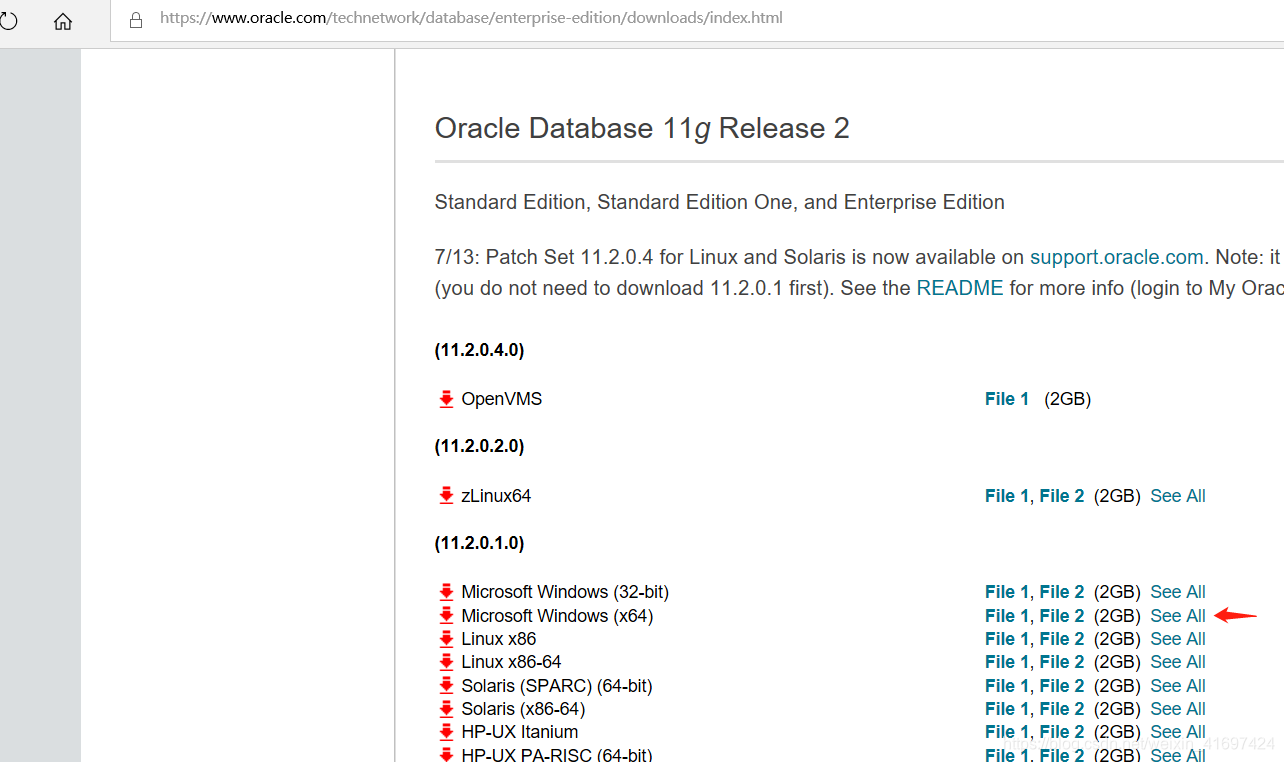The image size is (1284, 762).
Task: Click the (11.2.0.4.0) version label
Action: pyautogui.click(x=479, y=350)
